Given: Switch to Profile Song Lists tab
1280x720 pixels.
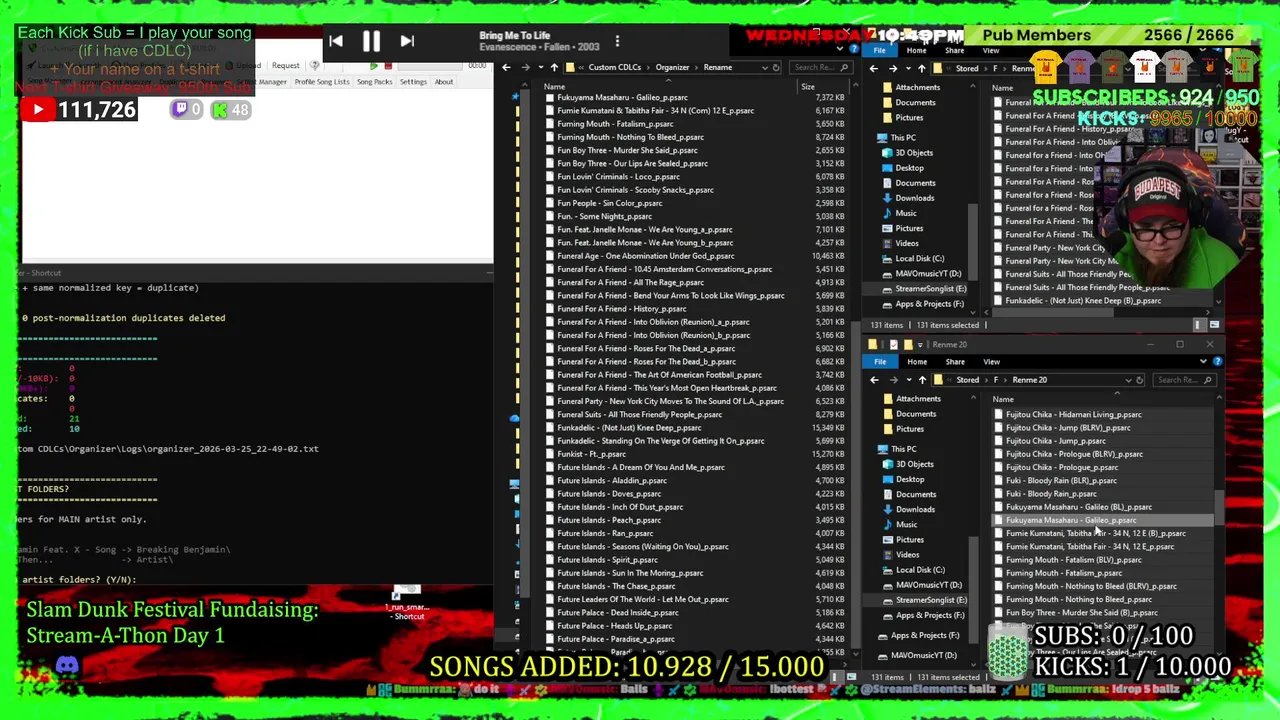Looking at the screenshot, I should [322, 82].
